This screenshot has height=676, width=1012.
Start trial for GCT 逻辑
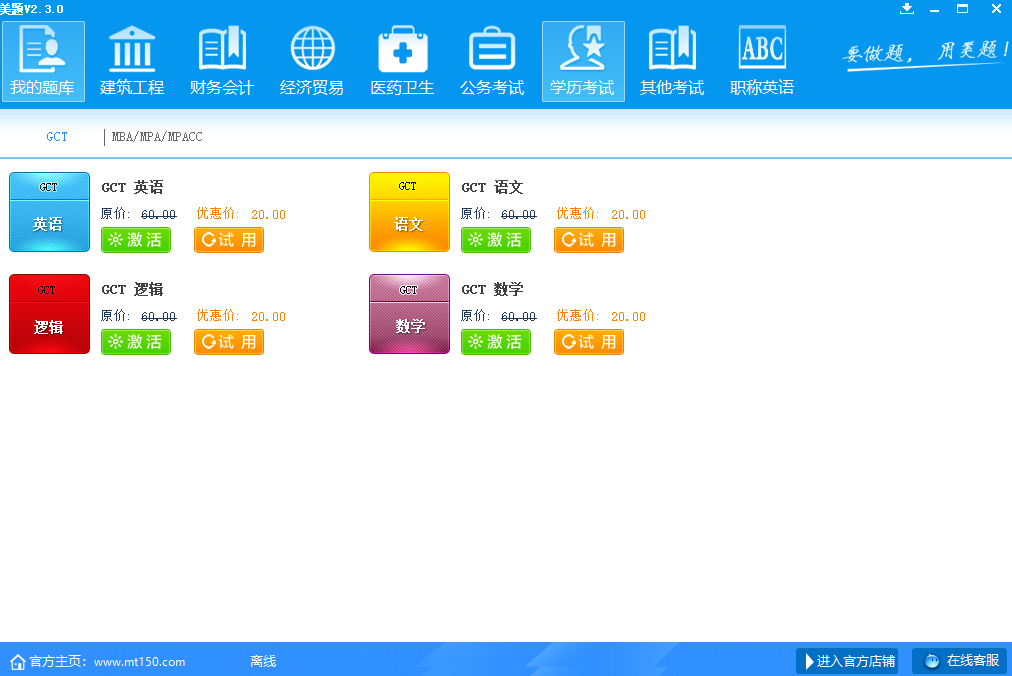(x=229, y=342)
